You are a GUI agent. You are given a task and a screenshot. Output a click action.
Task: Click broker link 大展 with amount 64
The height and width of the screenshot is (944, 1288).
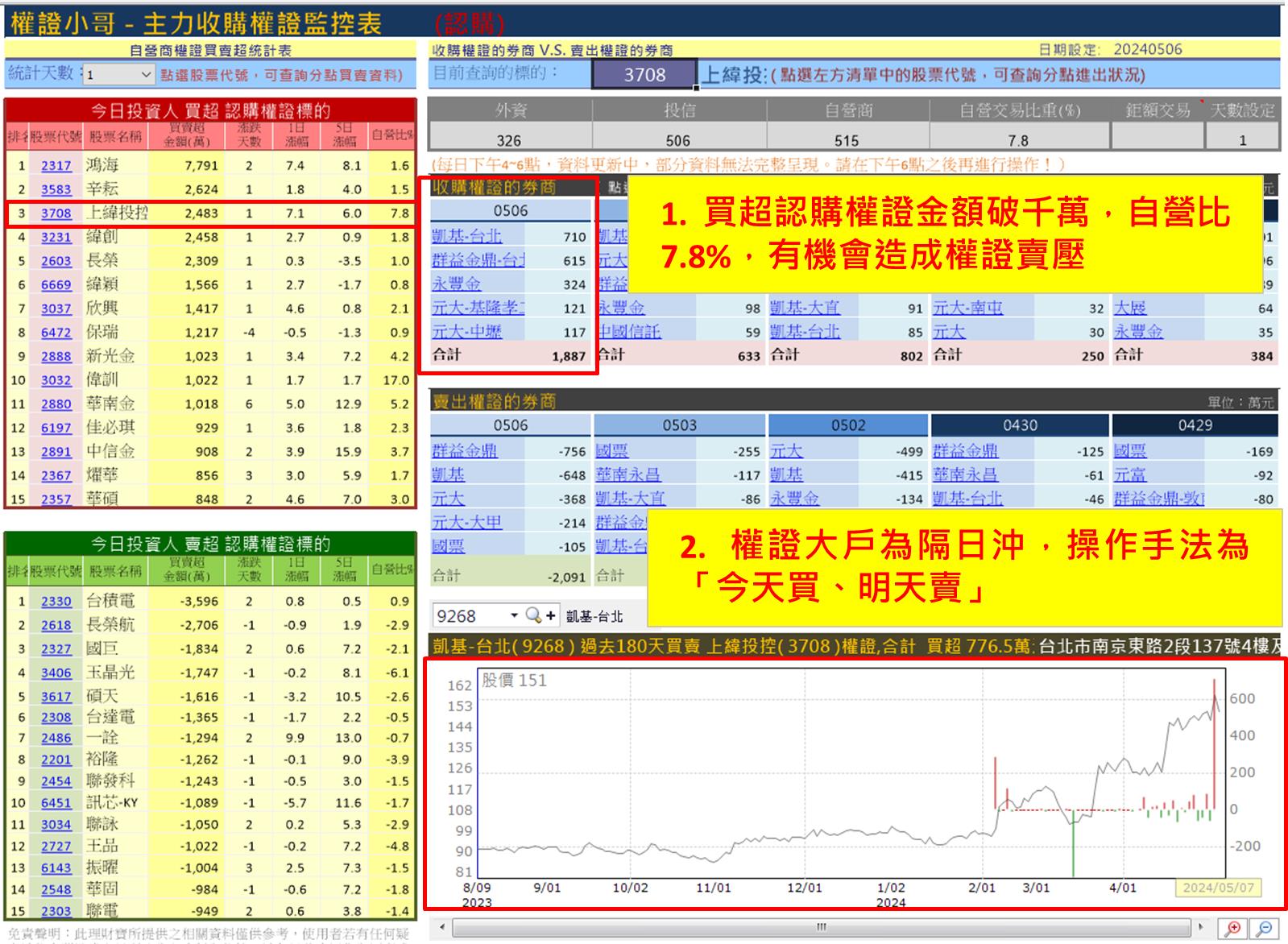tap(1129, 308)
